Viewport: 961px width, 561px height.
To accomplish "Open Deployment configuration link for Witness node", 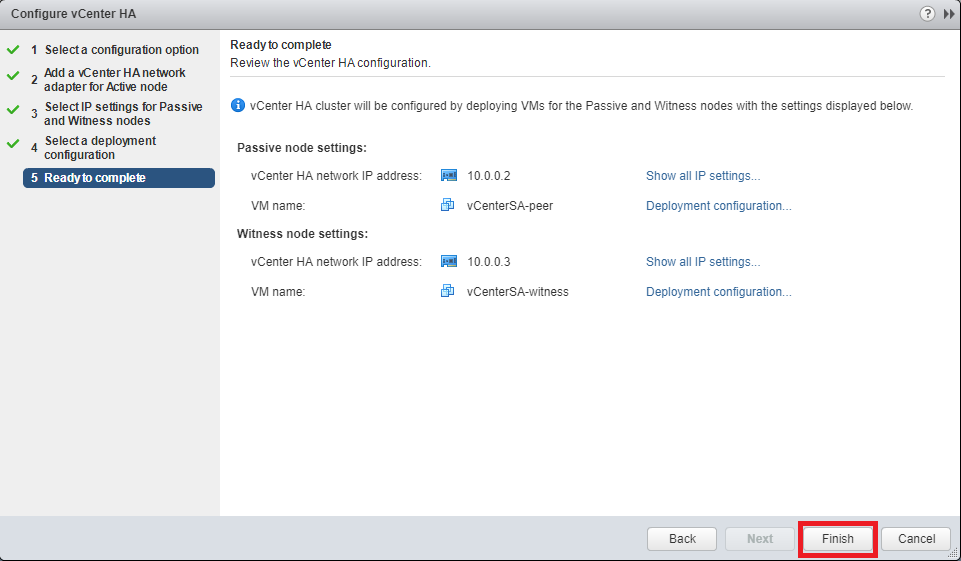I will 719,292.
